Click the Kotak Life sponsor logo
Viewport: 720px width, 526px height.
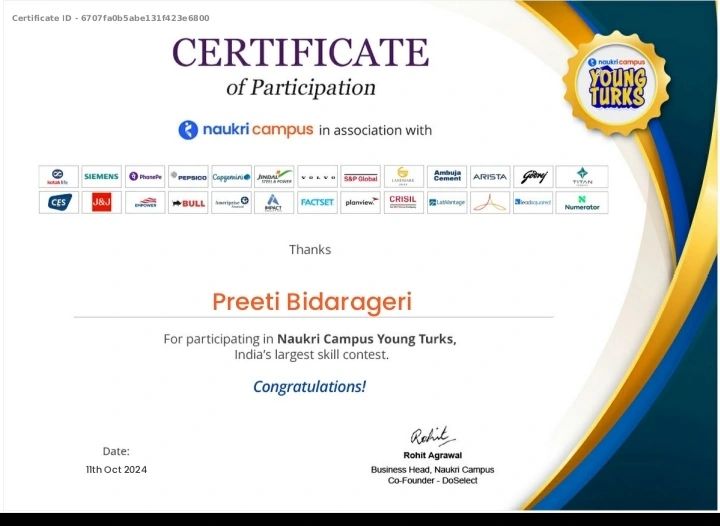[x=59, y=177]
